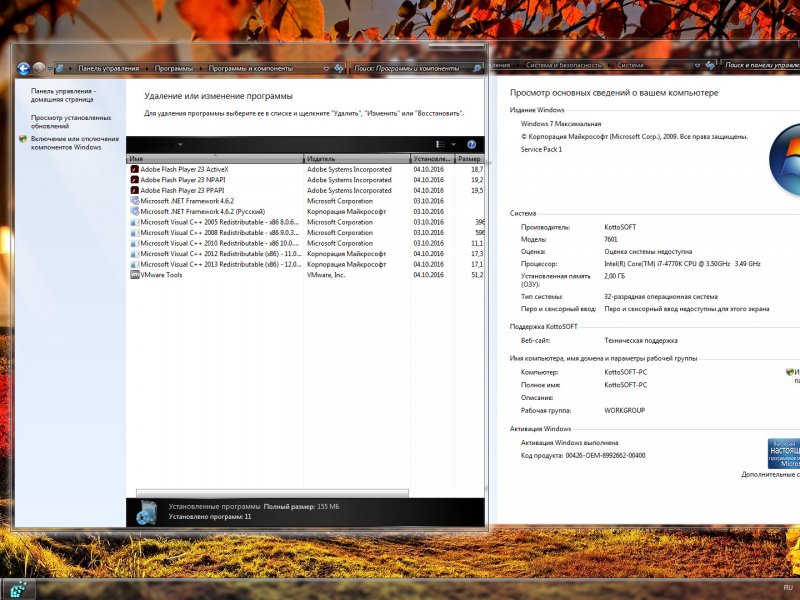
Task: Sort programs by Размер column
Action: click(469, 159)
